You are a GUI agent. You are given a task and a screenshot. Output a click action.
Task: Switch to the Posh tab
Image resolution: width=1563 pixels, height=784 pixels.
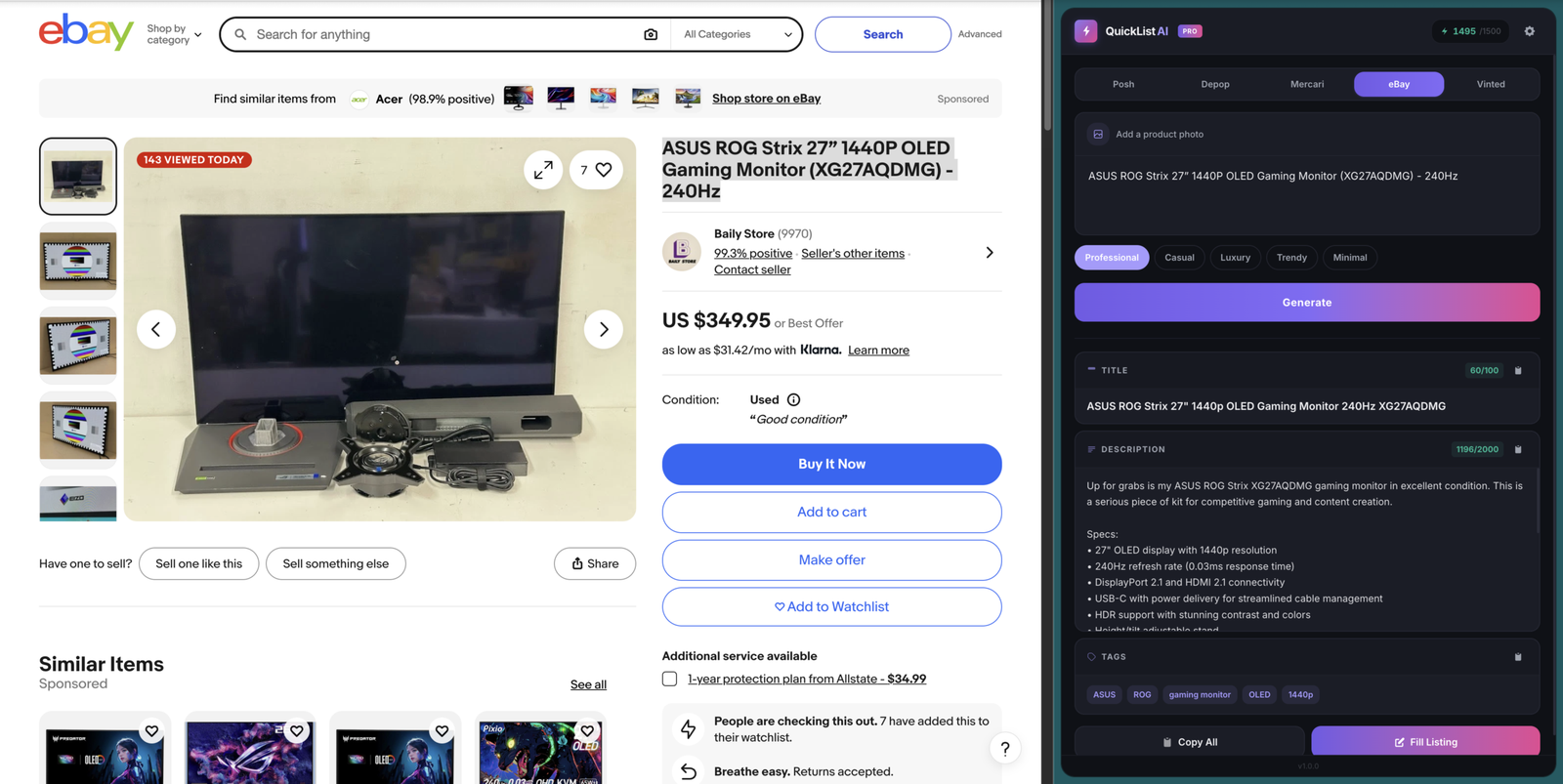1123,84
